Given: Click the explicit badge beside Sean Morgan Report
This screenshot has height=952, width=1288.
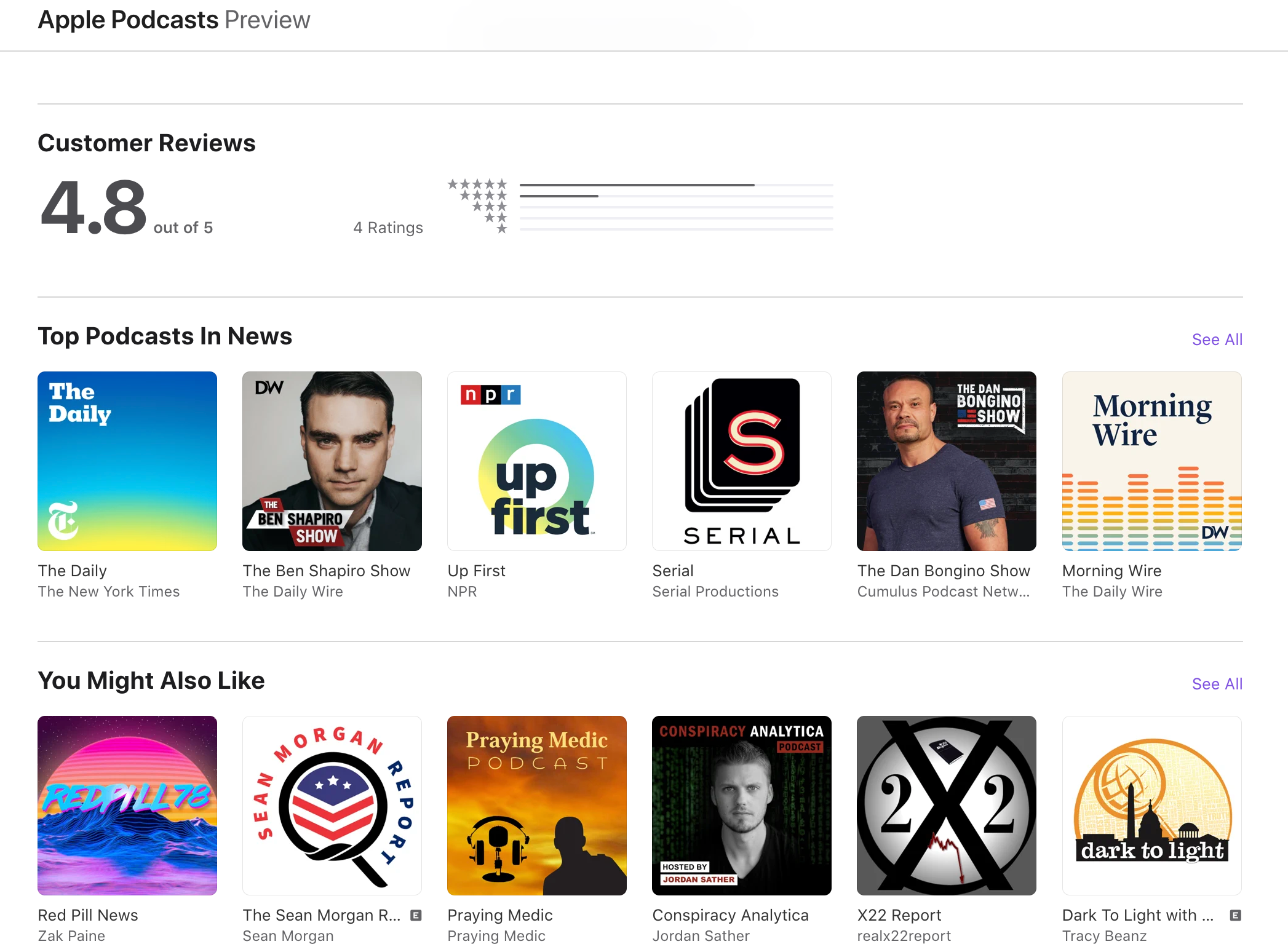Looking at the screenshot, I should pyautogui.click(x=416, y=915).
